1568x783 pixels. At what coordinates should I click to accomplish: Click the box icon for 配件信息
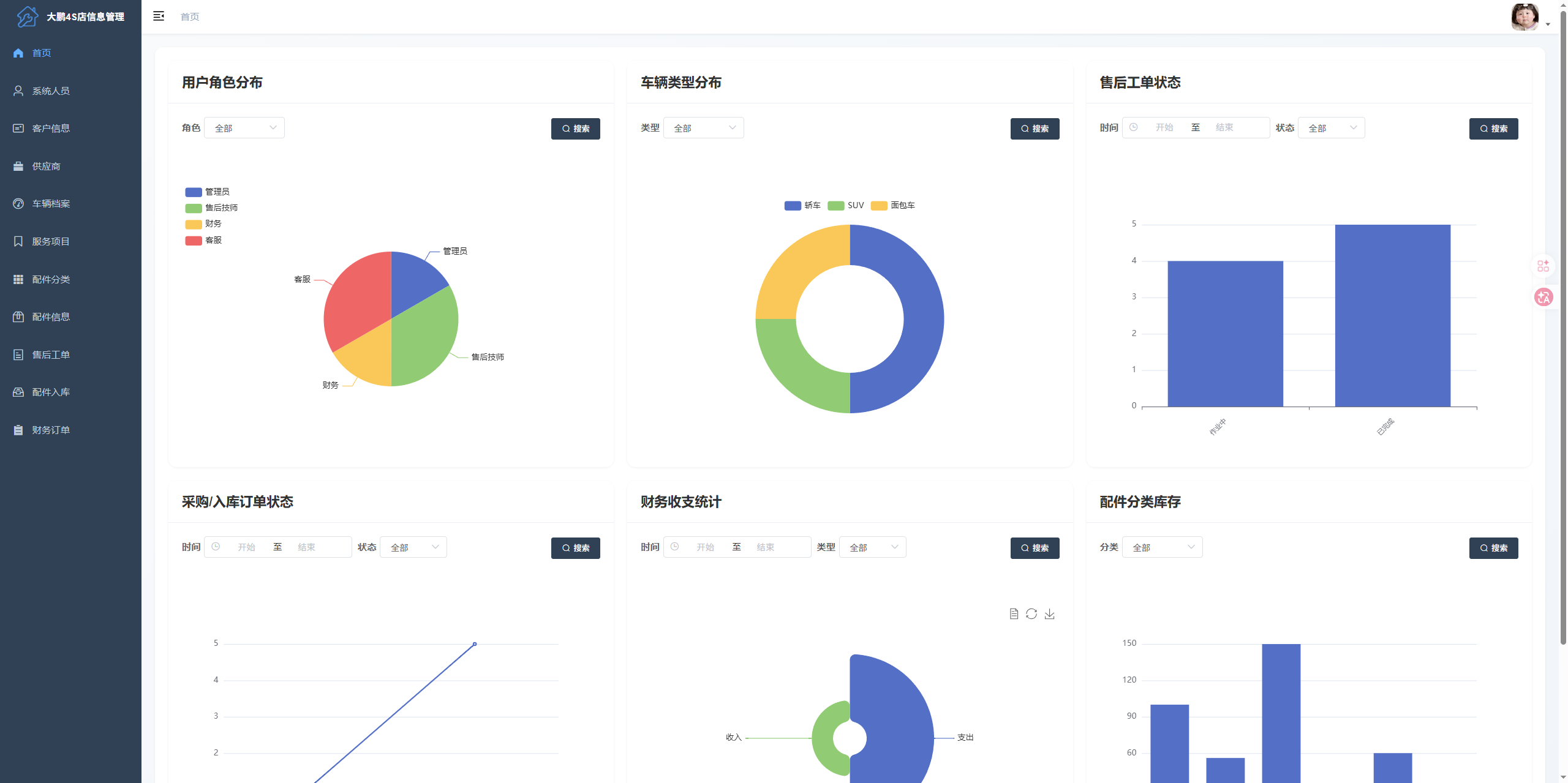coord(18,317)
